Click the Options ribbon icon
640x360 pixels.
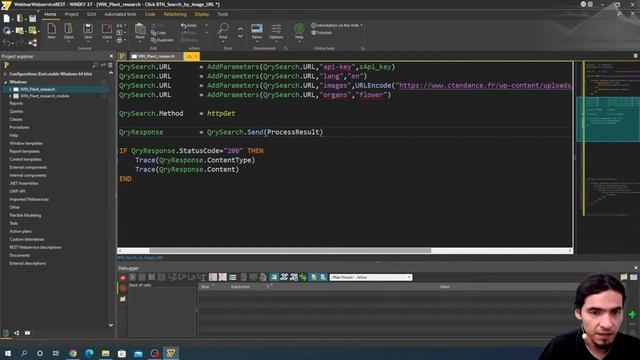(276, 31)
